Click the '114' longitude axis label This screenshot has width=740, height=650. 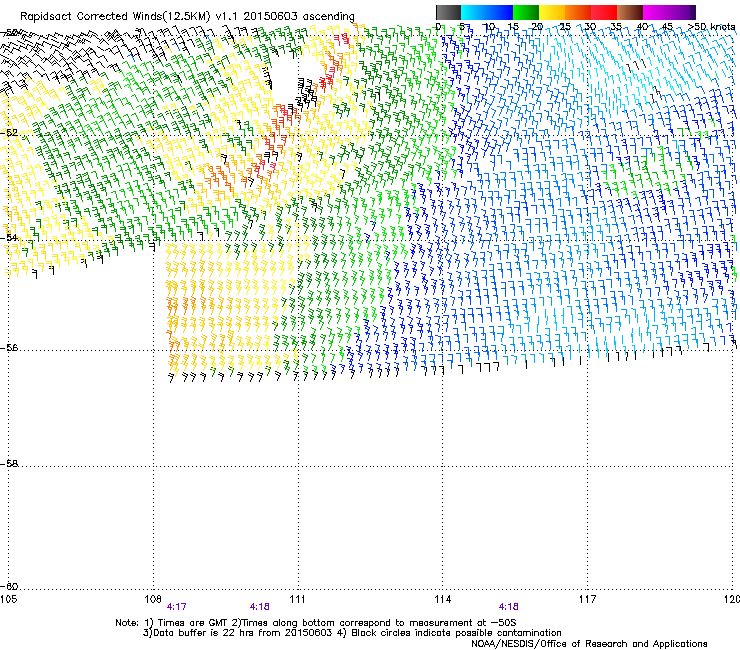pos(442,599)
